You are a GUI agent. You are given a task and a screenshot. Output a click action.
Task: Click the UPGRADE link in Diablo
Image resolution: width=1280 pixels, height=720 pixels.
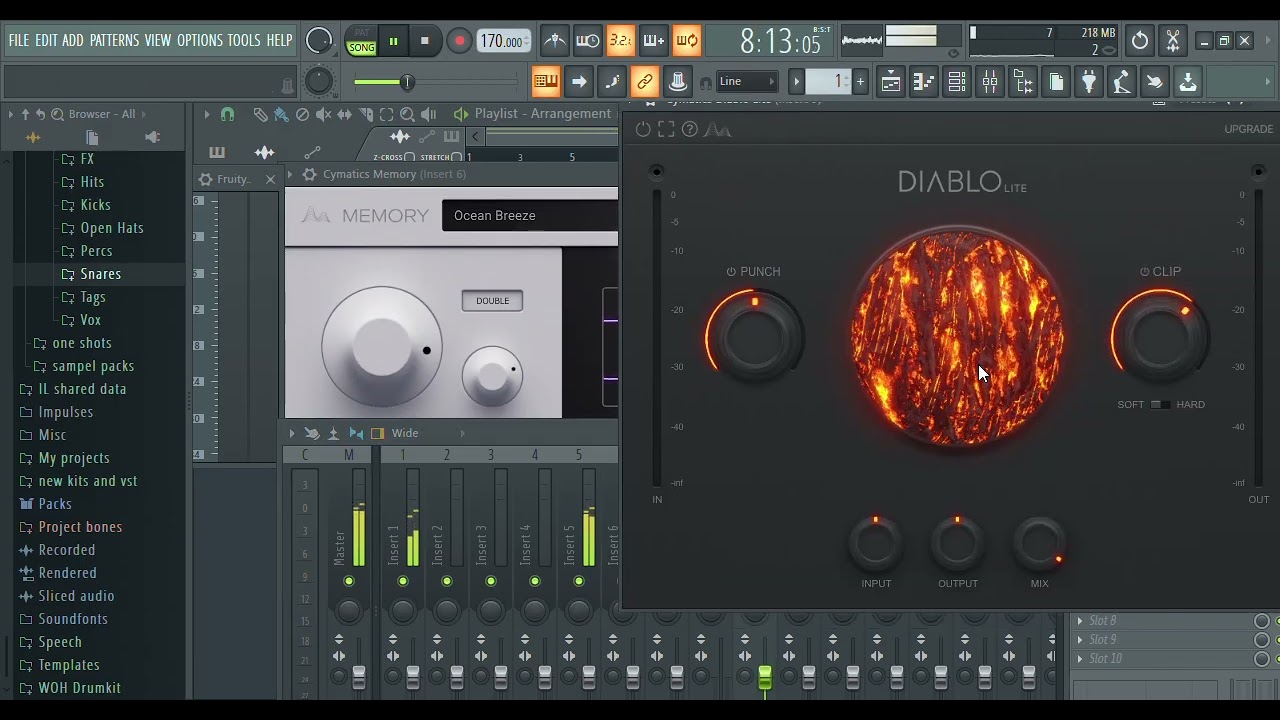pos(1248,129)
